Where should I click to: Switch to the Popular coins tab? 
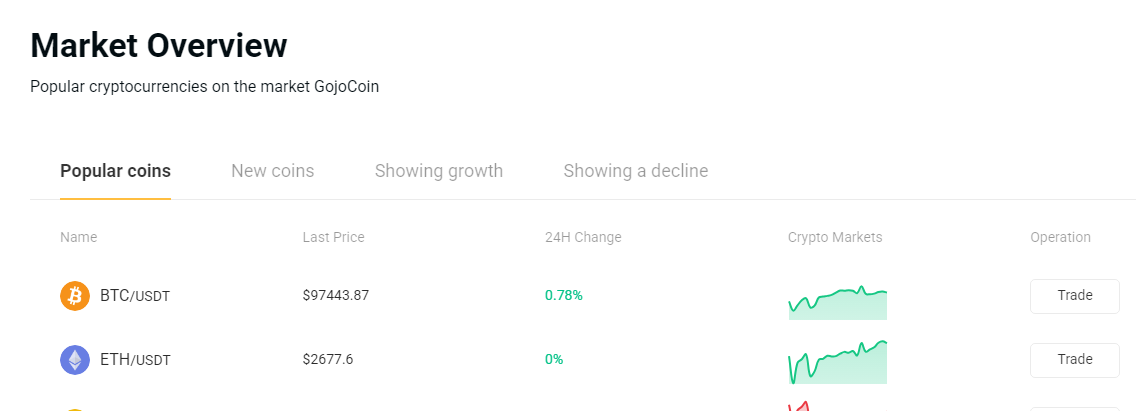coord(115,171)
